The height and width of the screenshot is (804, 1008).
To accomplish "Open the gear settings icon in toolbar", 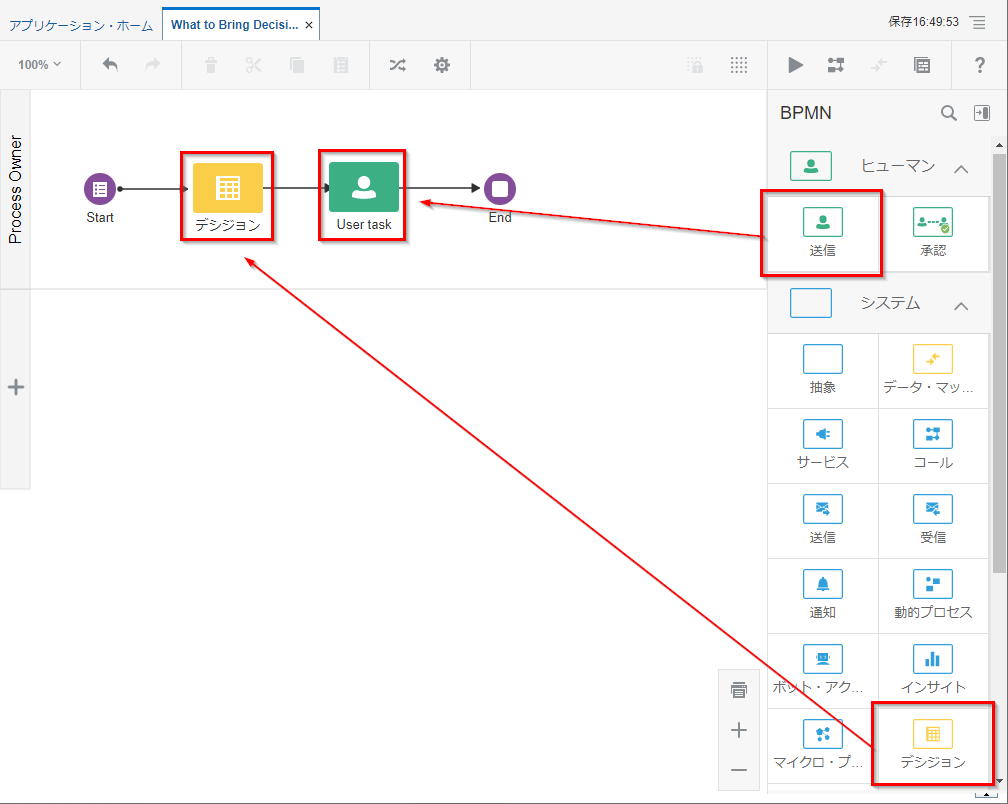I will click(441, 65).
